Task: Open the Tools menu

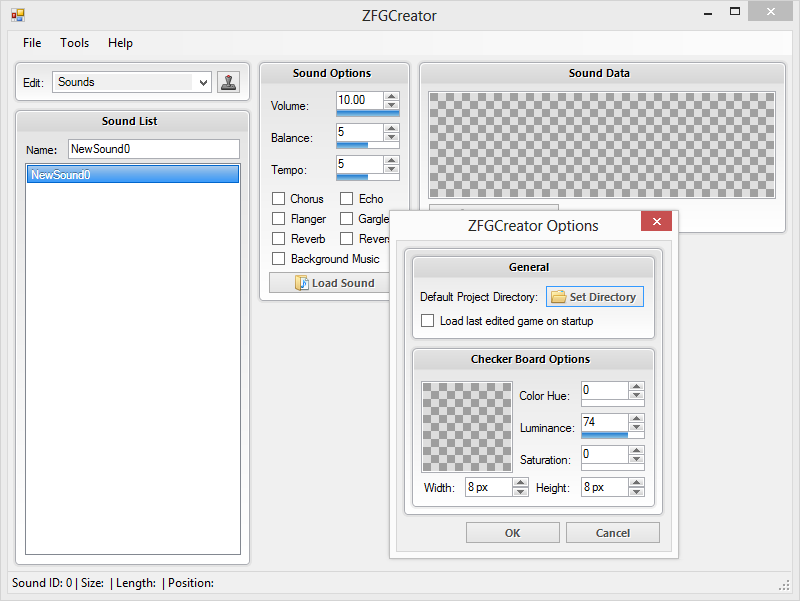Action: point(74,43)
